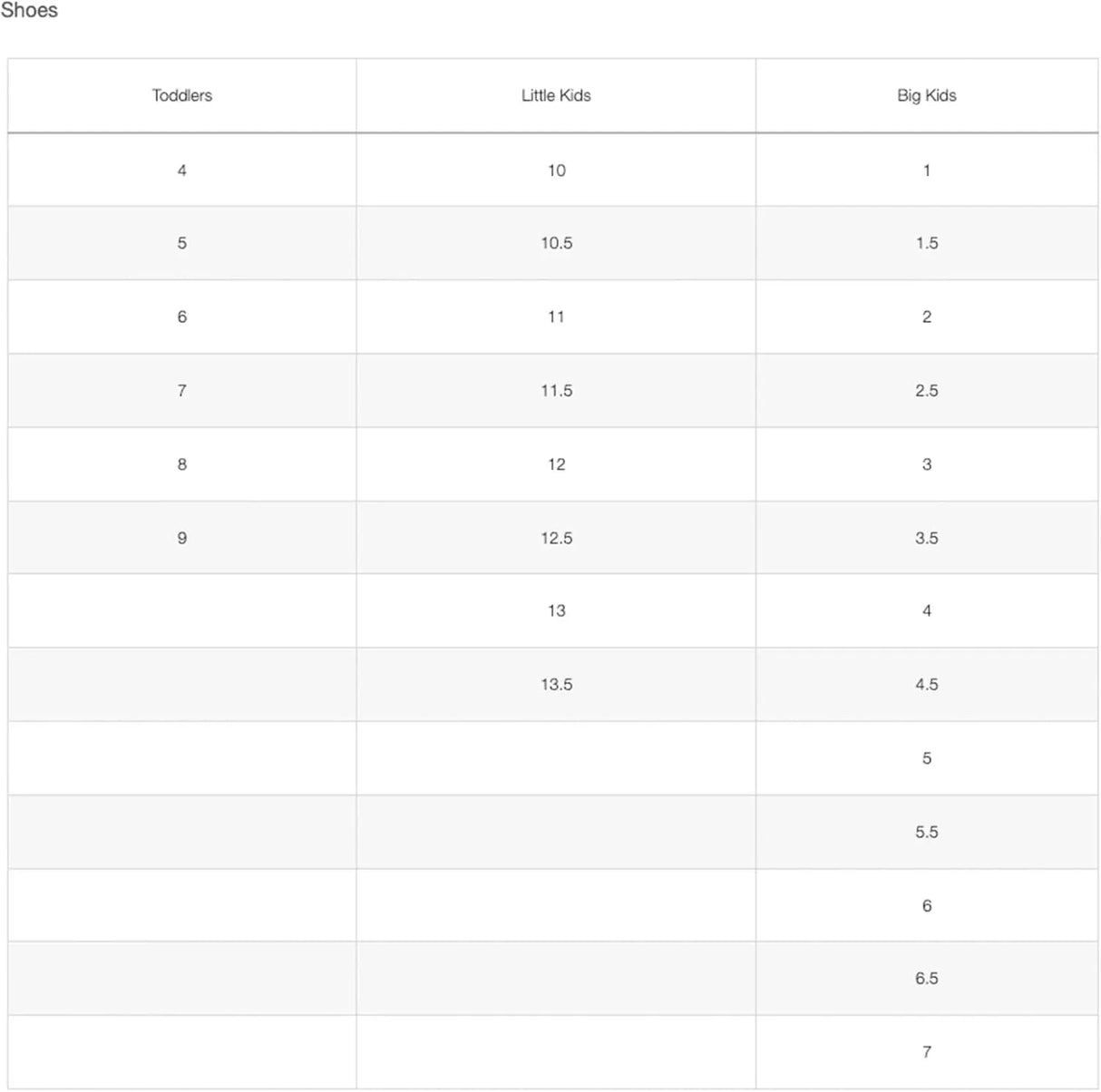Pick size 10.5 in Little Kids
Screen dimensions: 1101x1092
(x=556, y=243)
